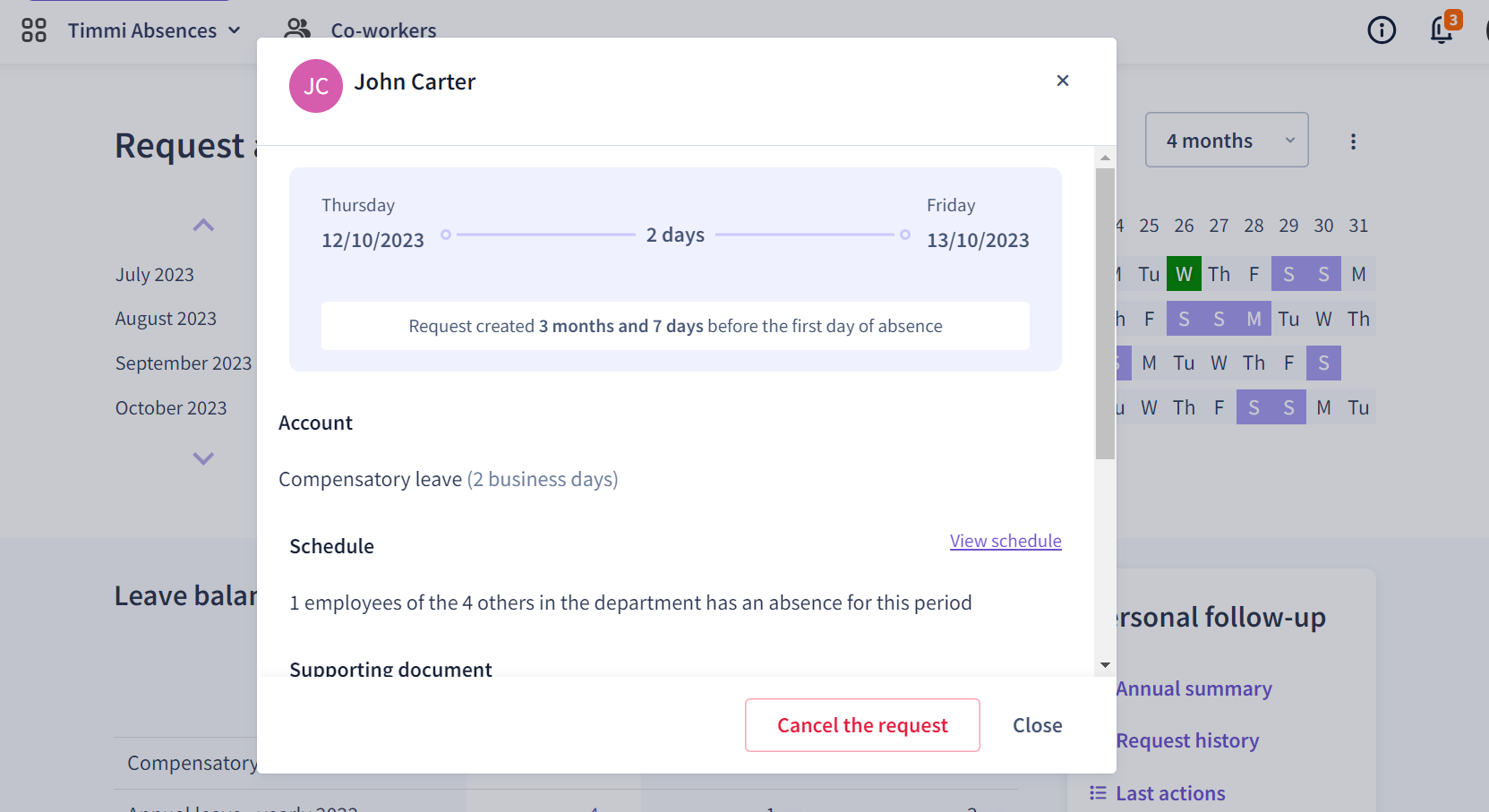The height and width of the screenshot is (812, 1489).
Task: Click Cancel the request button
Action: click(x=862, y=725)
